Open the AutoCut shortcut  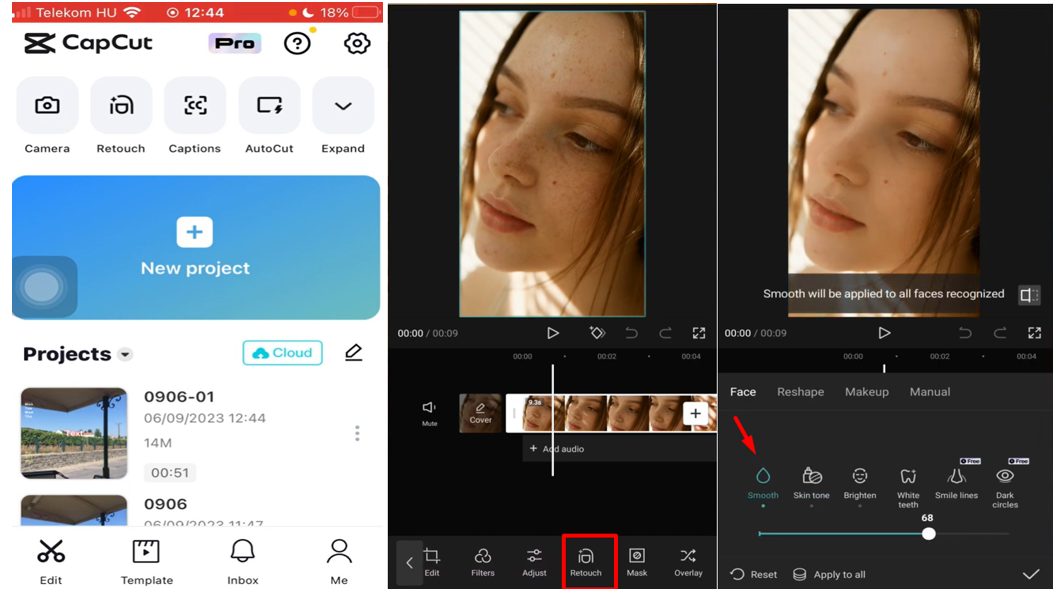(x=269, y=106)
